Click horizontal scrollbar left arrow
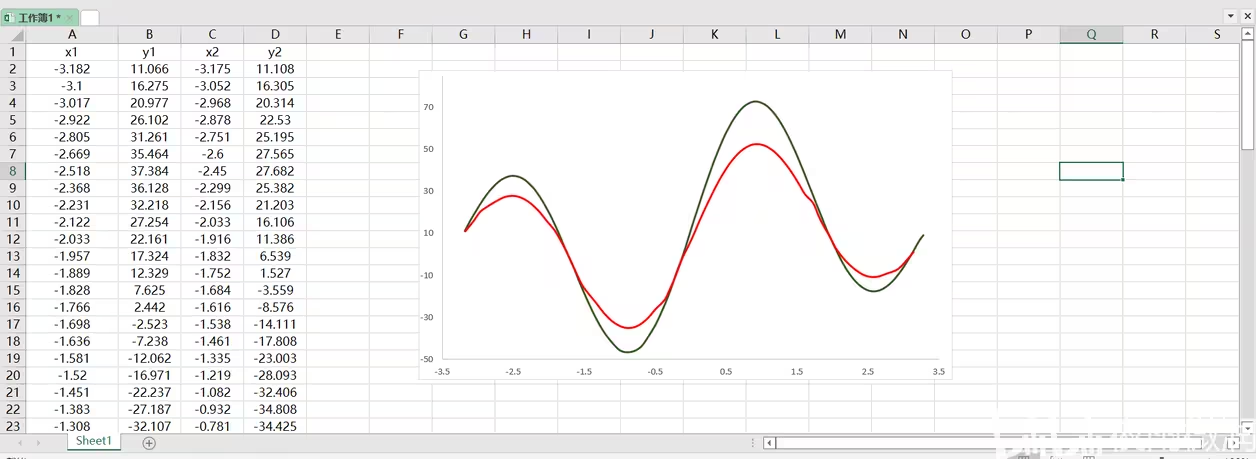The image size is (1256, 459). (769, 442)
